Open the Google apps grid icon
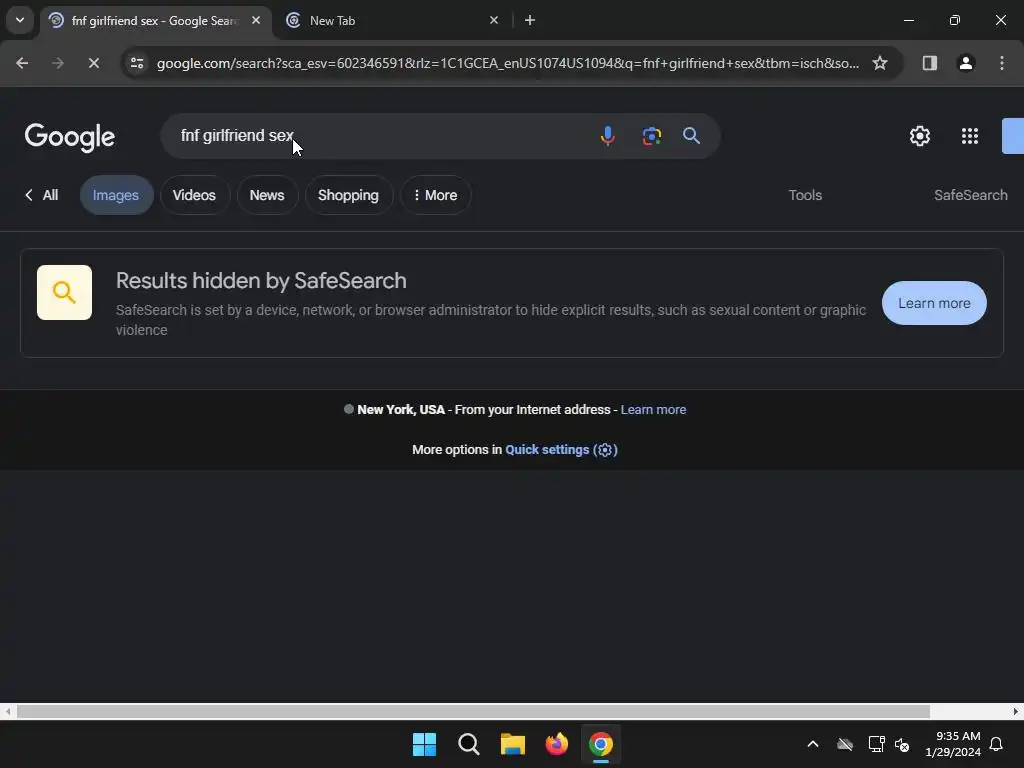 970,136
